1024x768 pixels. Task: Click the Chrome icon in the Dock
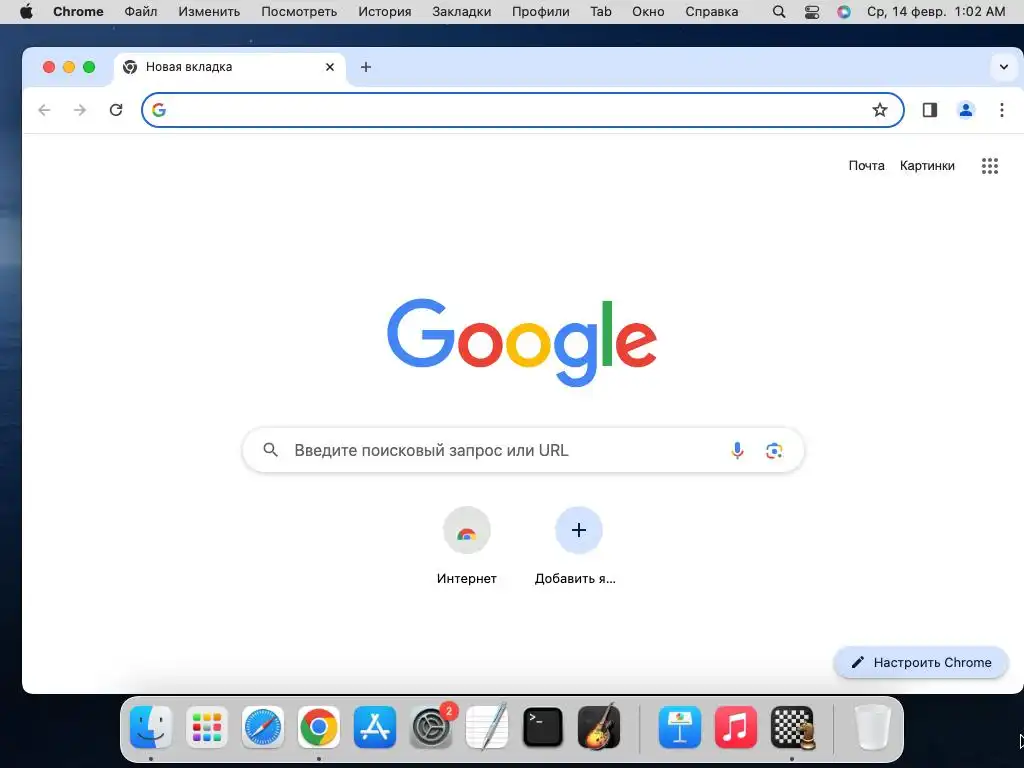coord(319,728)
